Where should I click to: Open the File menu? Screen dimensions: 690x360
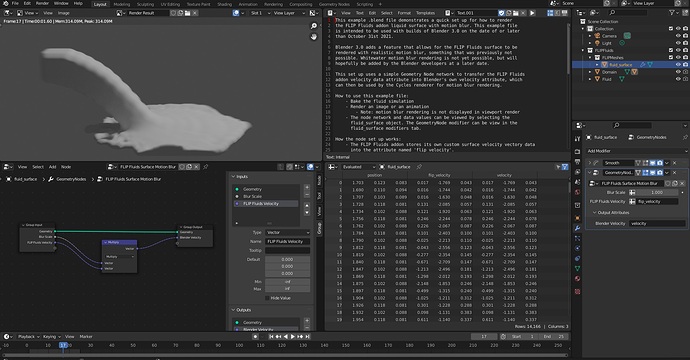(x=15, y=4)
